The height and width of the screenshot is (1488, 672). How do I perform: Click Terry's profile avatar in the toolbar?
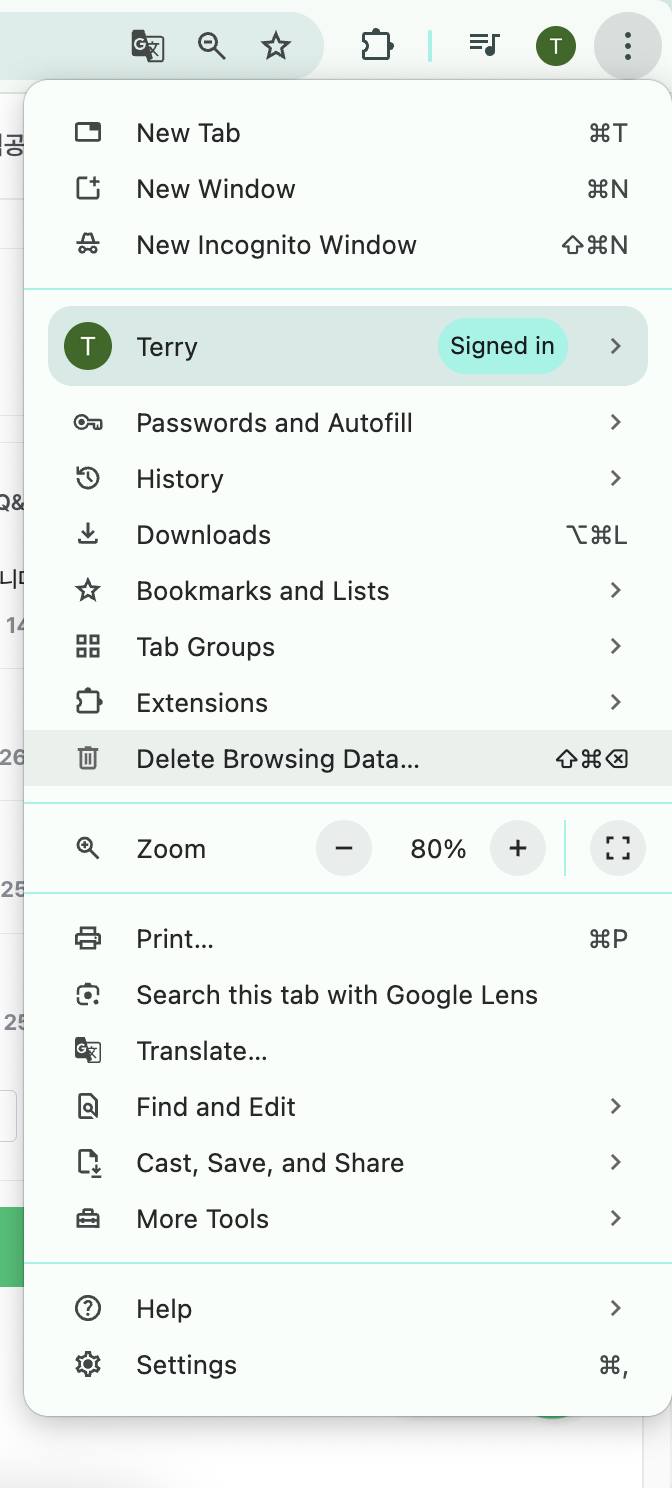point(556,45)
